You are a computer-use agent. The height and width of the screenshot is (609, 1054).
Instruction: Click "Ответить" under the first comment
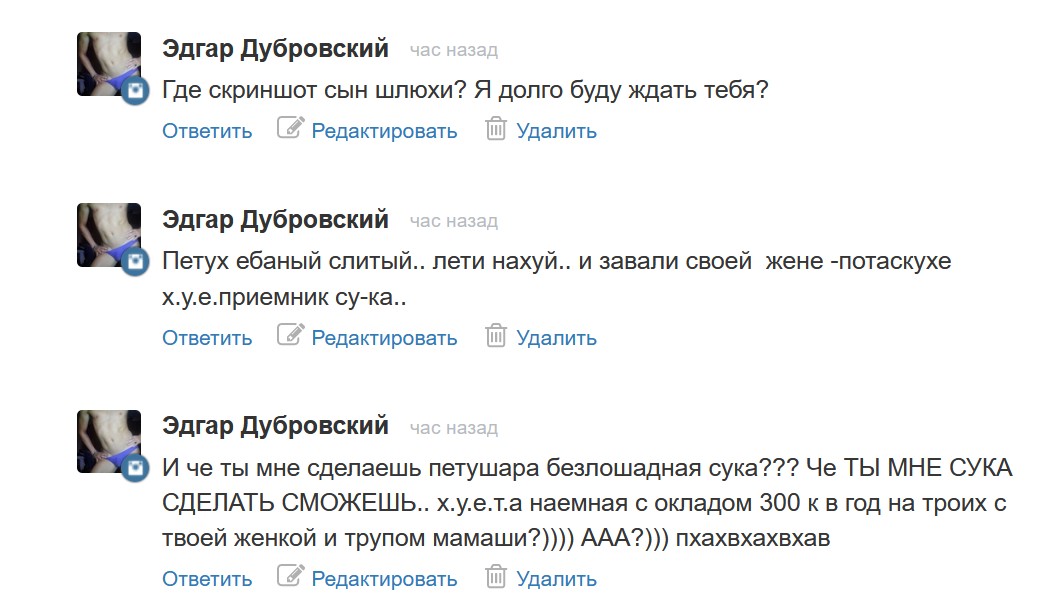(x=207, y=131)
